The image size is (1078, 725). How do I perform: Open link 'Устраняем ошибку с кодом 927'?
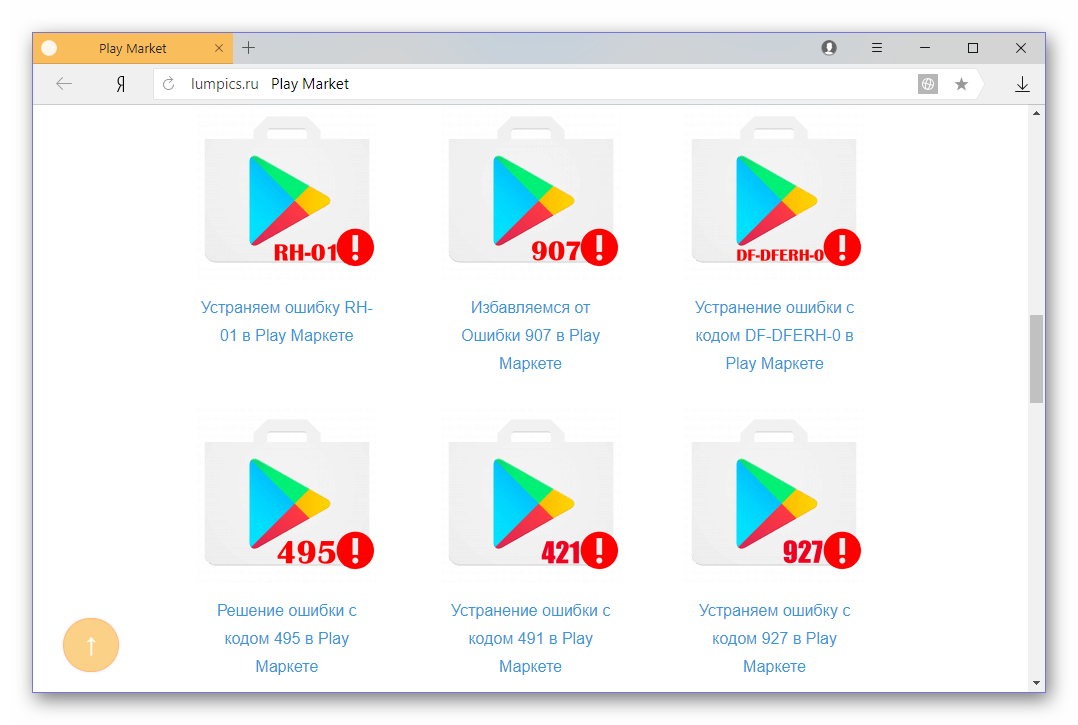[774, 638]
